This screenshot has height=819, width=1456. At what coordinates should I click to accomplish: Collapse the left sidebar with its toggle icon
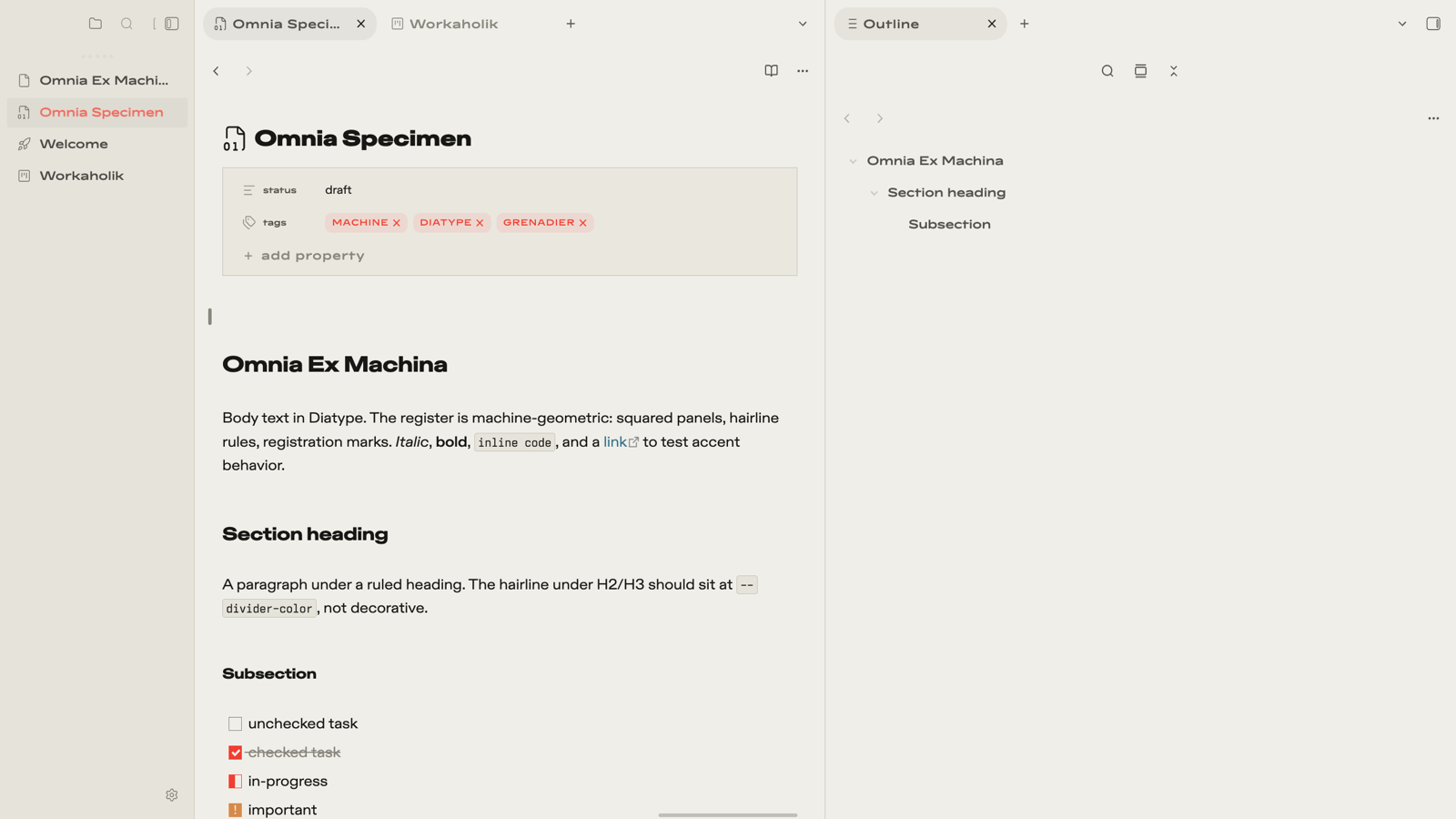coord(171,24)
